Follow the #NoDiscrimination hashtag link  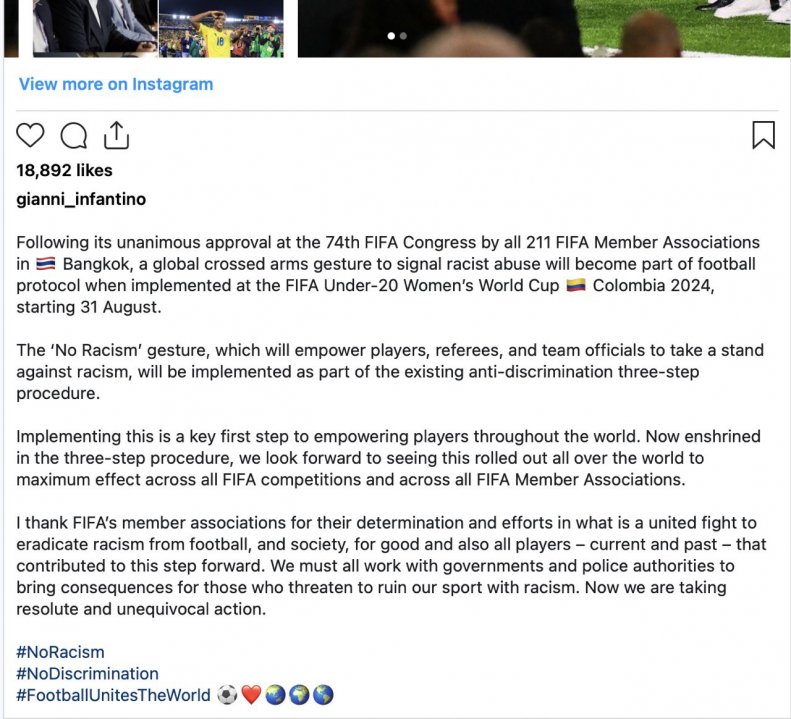click(87, 673)
